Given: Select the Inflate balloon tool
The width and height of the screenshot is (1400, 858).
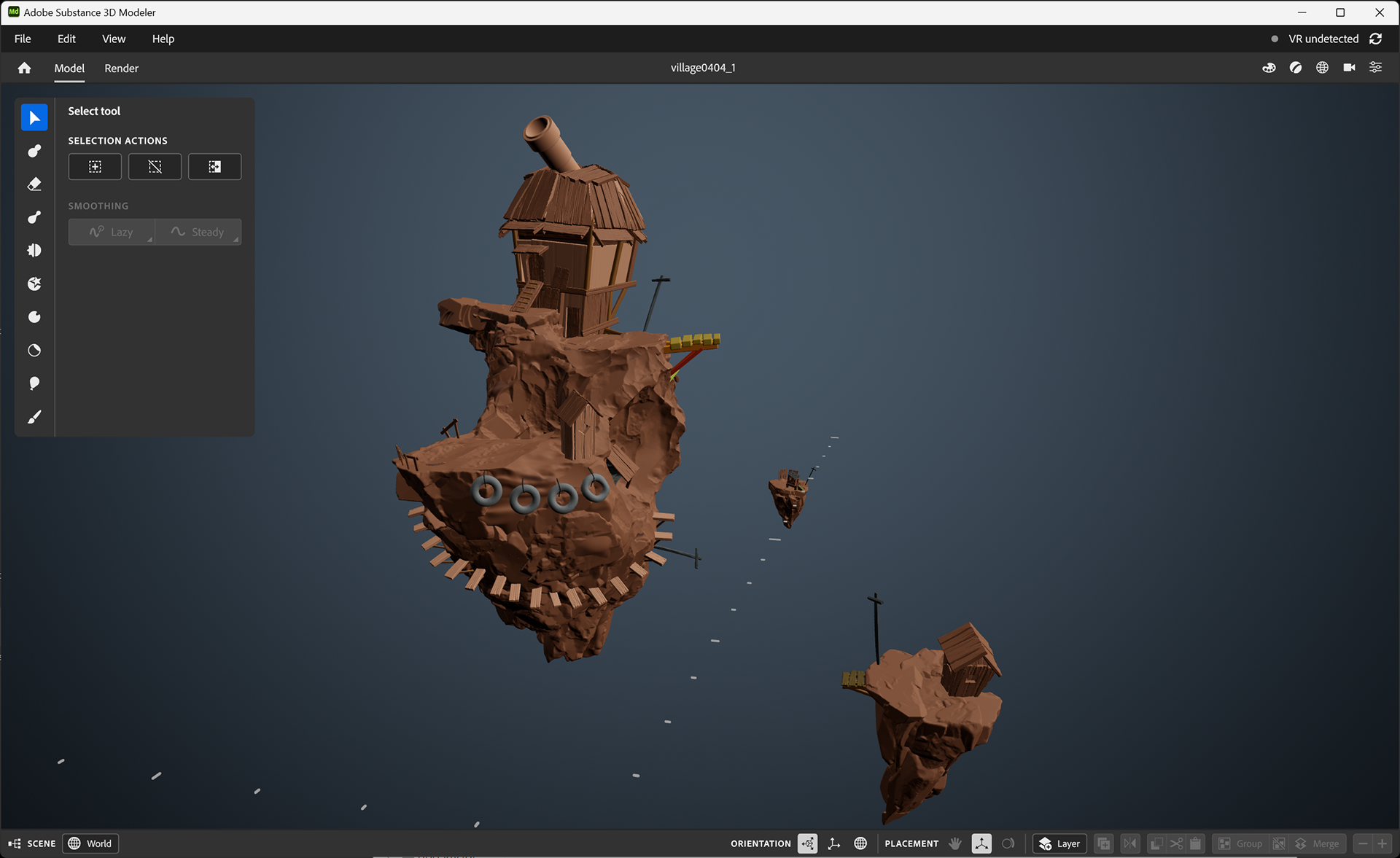Looking at the screenshot, I should pos(34,383).
